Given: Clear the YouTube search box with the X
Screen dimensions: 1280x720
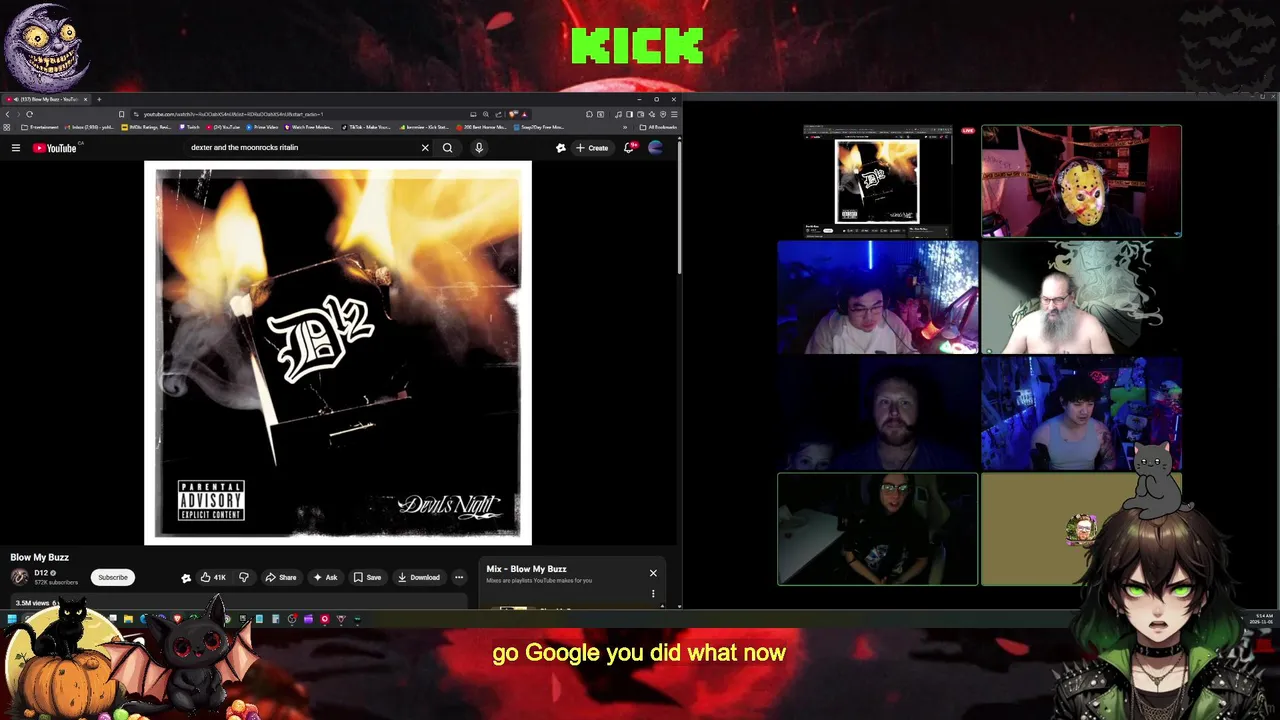Looking at the screenshot, I should pos(425,148).
